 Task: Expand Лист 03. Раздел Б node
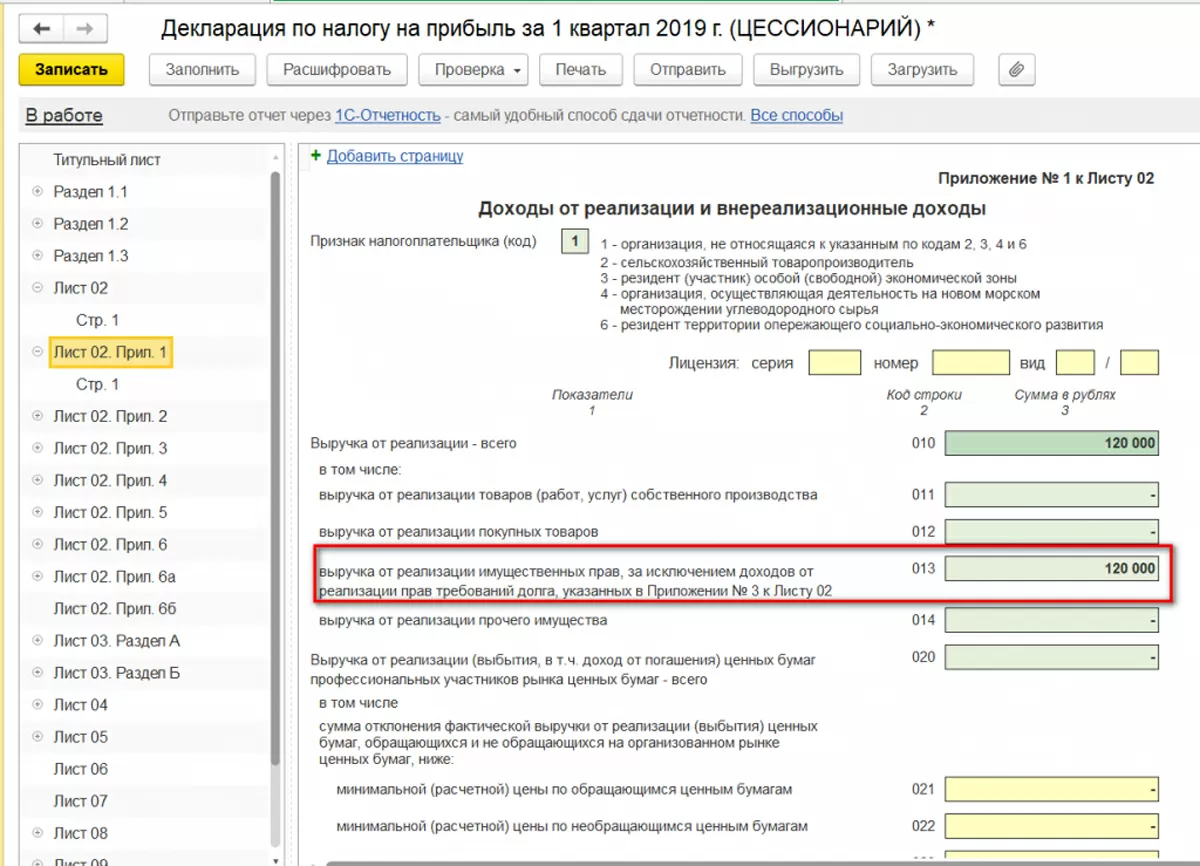[x=38, y=673]
